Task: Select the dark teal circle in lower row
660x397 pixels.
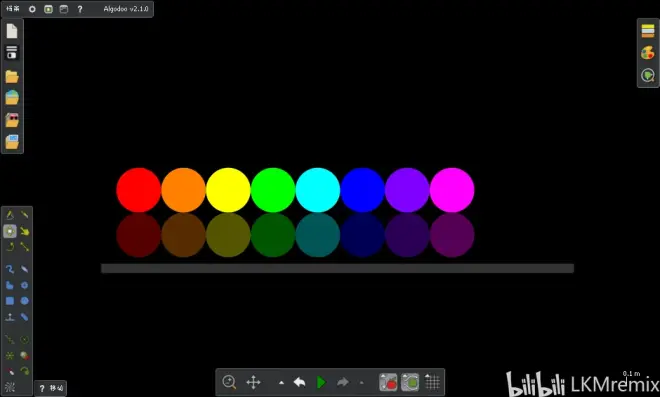Action: (x=318, y=235)
